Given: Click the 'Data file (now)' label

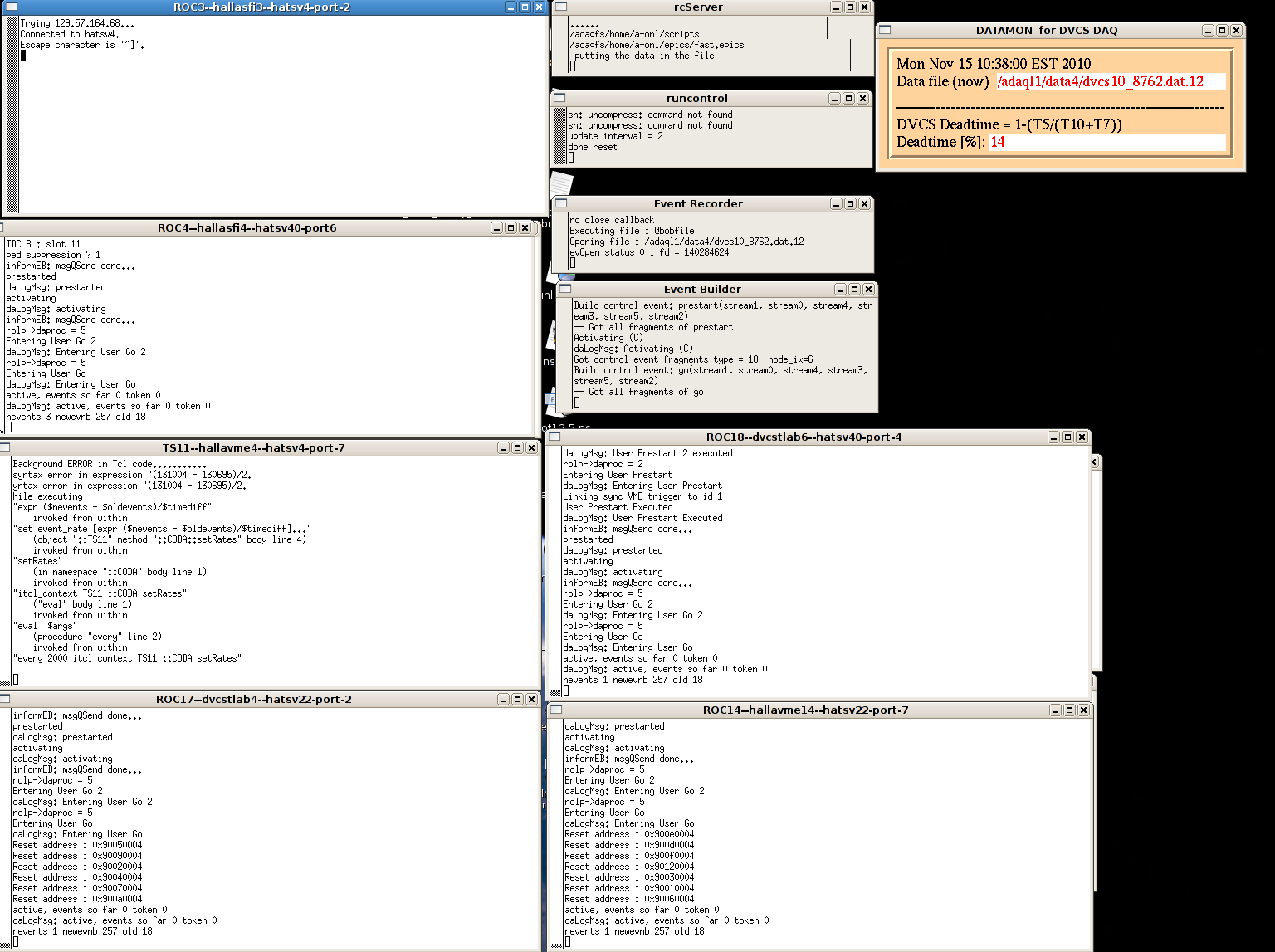Looking at the screenshot, I should tap(943, 81).
